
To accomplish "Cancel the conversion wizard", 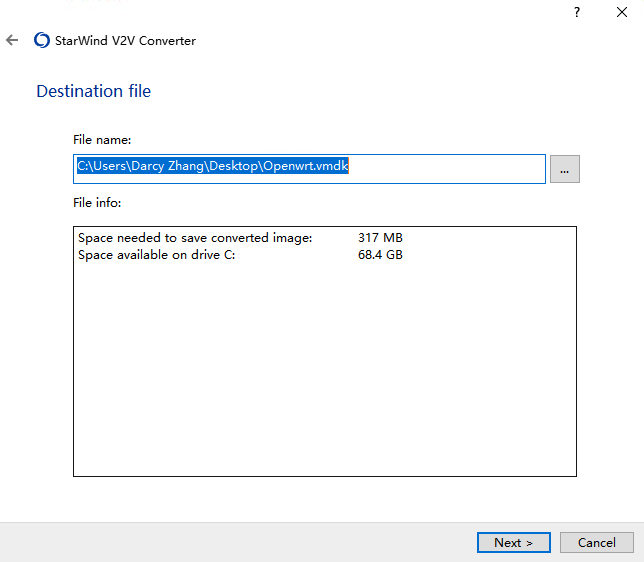I will (x=597, y=543).
